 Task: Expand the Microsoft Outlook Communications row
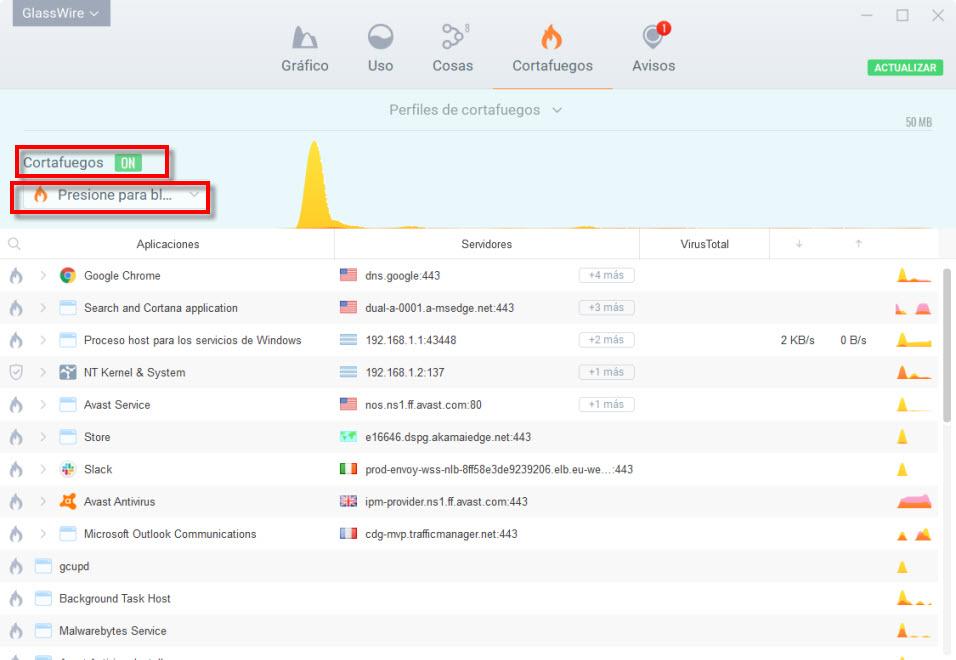click(x=43, y=534)
